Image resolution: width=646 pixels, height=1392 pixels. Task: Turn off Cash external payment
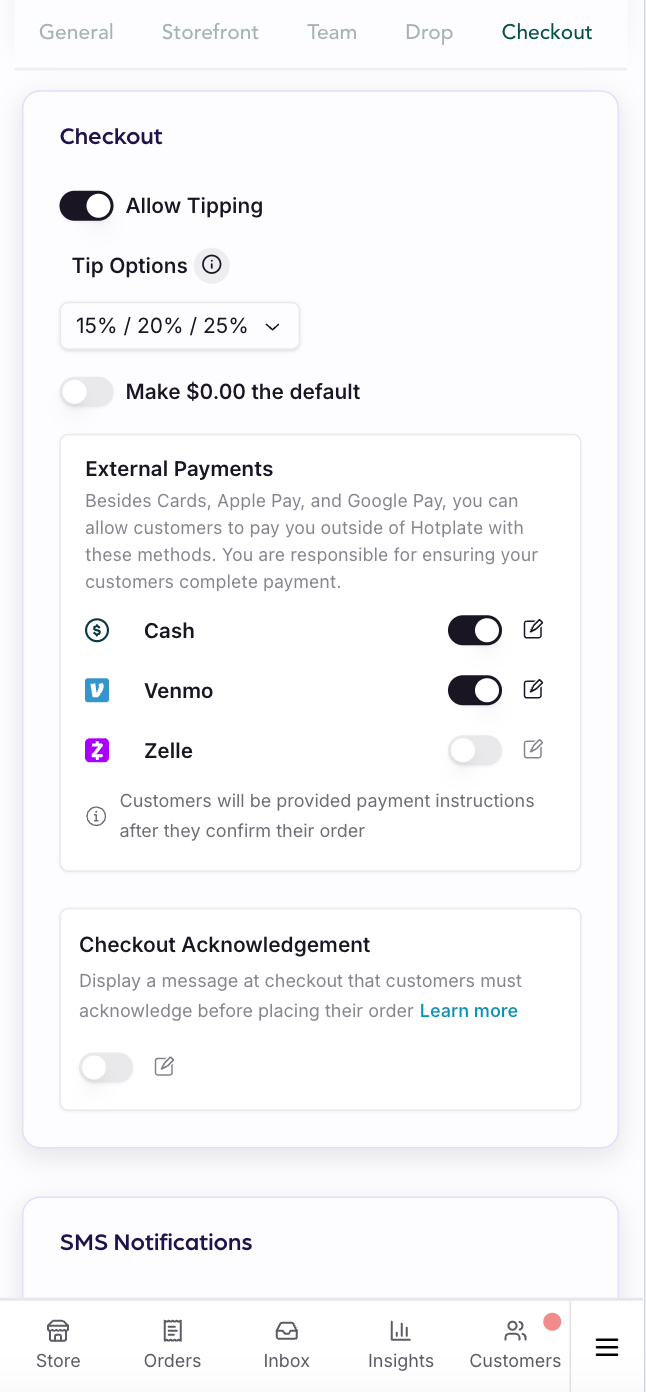click(x=474, y=630)
